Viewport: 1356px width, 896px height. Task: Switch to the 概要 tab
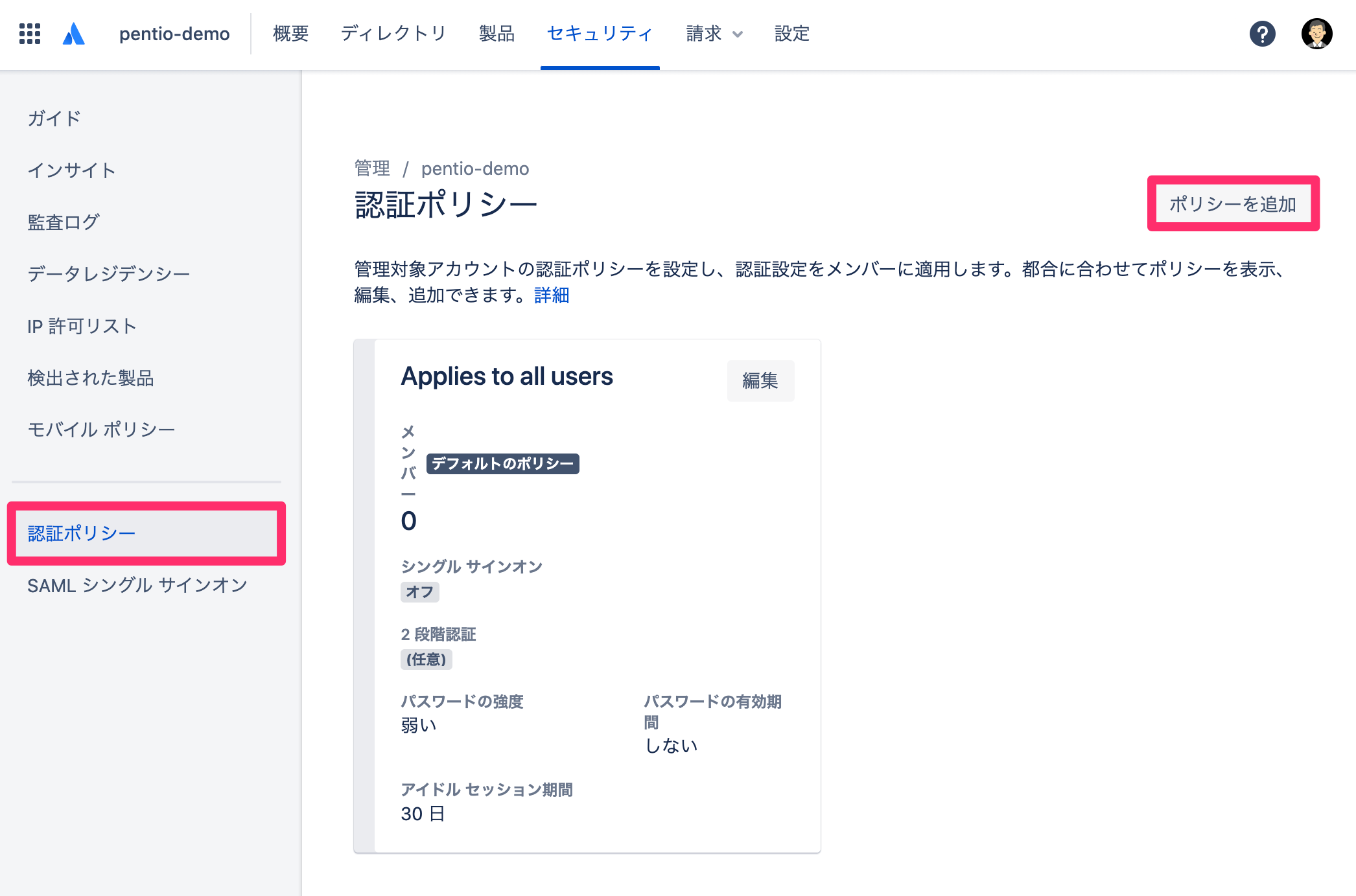coord(291,34)
